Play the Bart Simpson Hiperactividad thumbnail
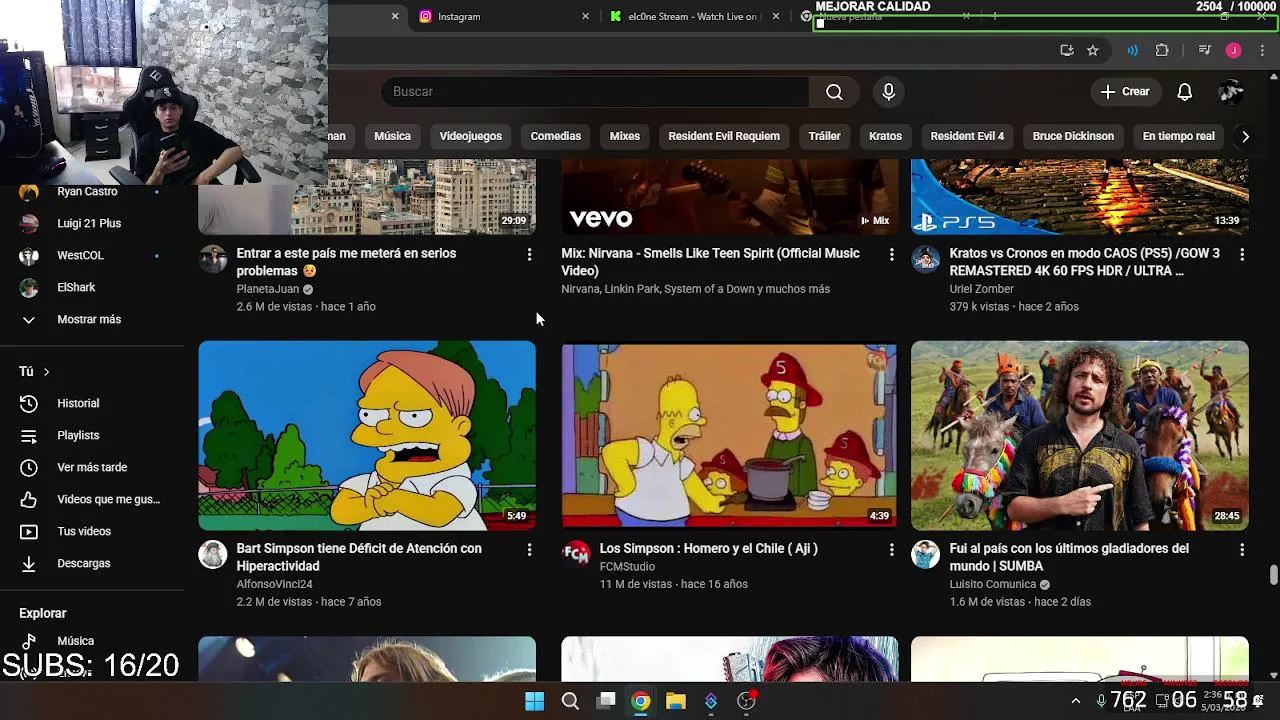The image size is (1280, 720). click(x=367, y=436)
